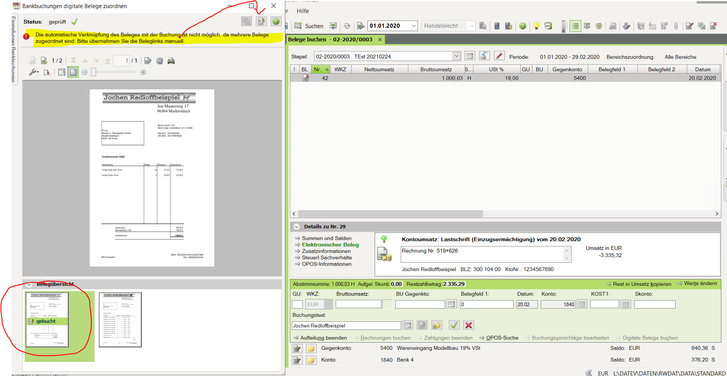Collapse the Details zu Nr. 29 section
Viewport: 727px width, 376px height.
(296, 227)
